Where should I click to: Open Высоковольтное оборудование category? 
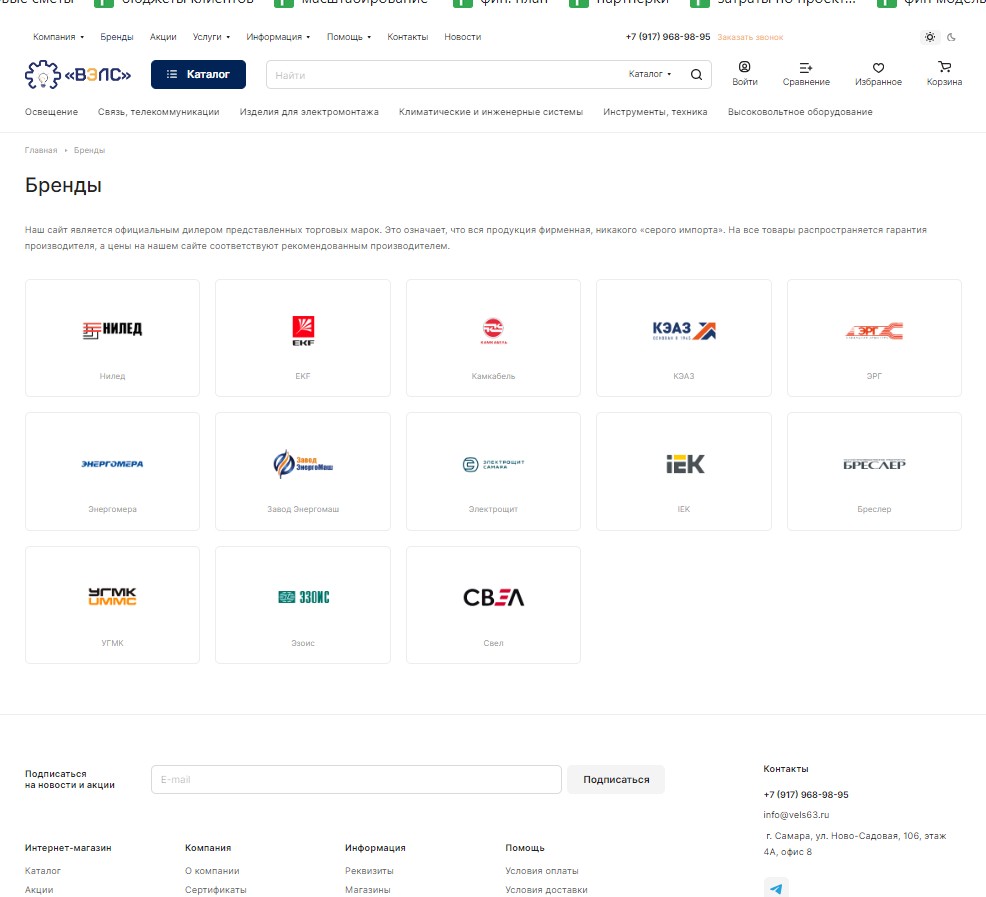click(x=800, y=112)
